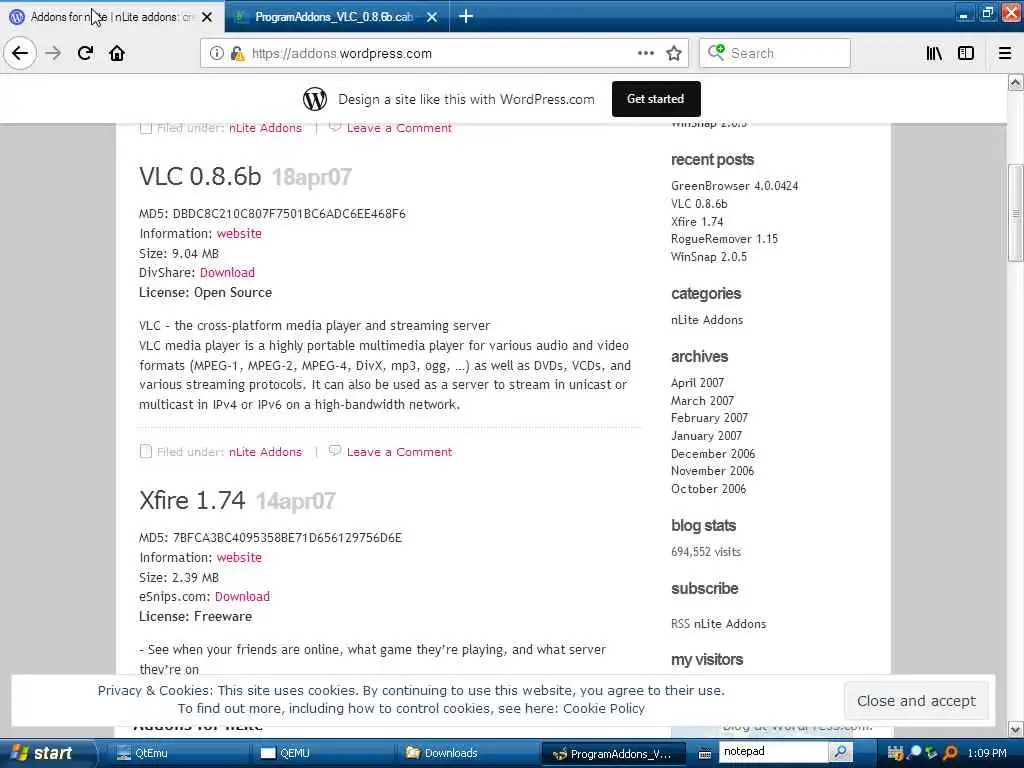This screenshot has height=768, width=1024.
Task: Open RogueRemover 1.15 recent post
Action: pyautogui.click(x=724, y=239)
